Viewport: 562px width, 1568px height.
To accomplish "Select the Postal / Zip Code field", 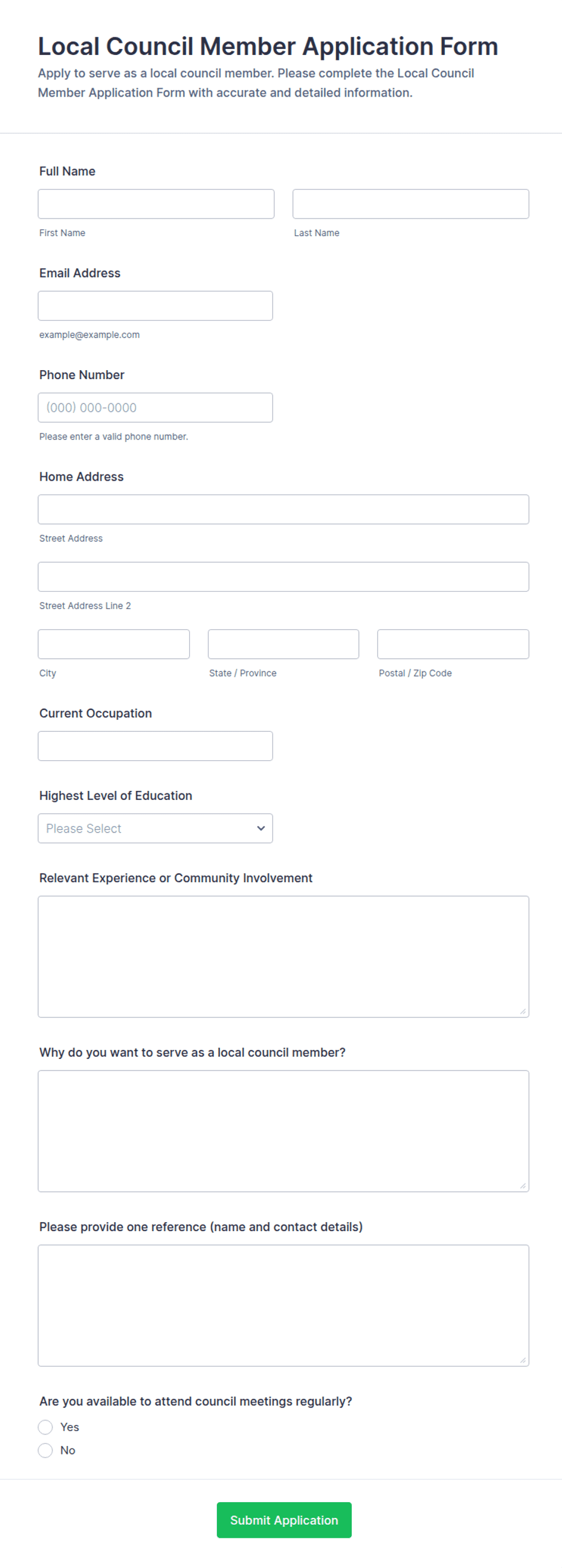I will click(453, 644).
